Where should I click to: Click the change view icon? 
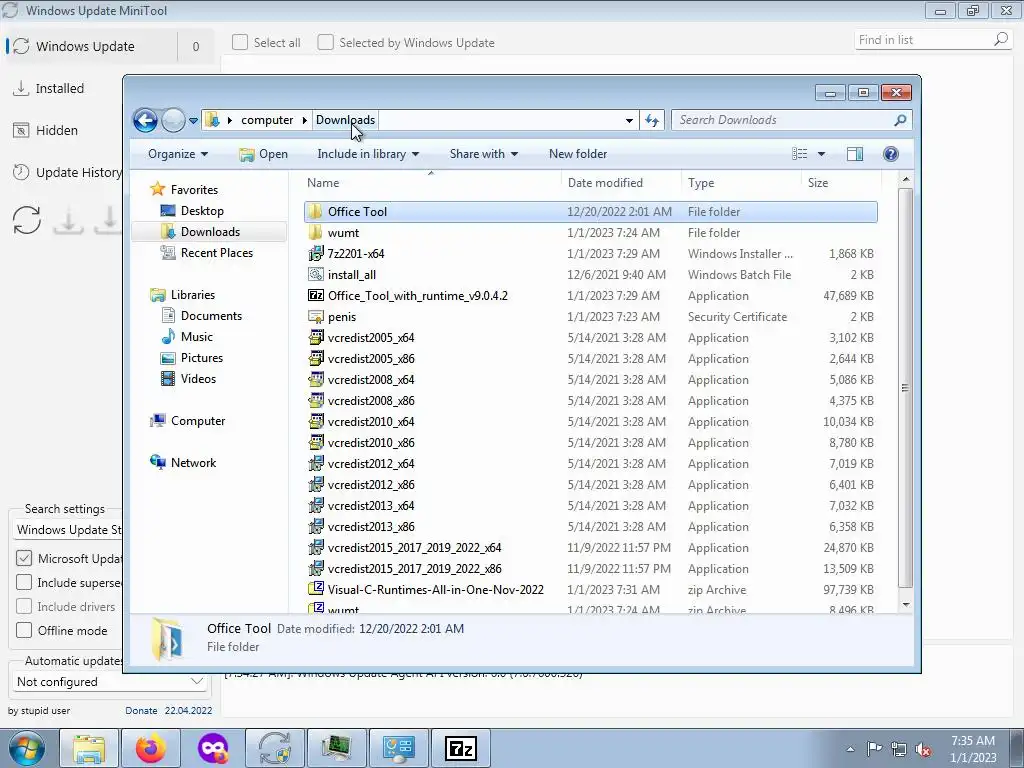[799, 153]
